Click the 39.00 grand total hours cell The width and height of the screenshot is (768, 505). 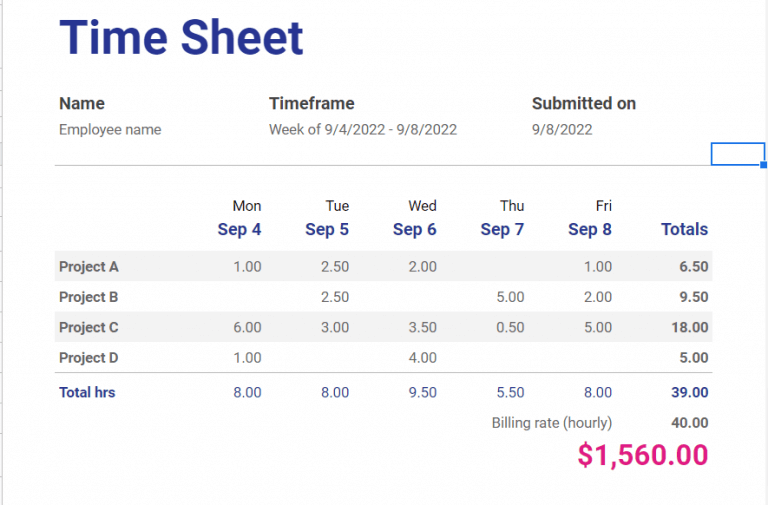(690, 393)
